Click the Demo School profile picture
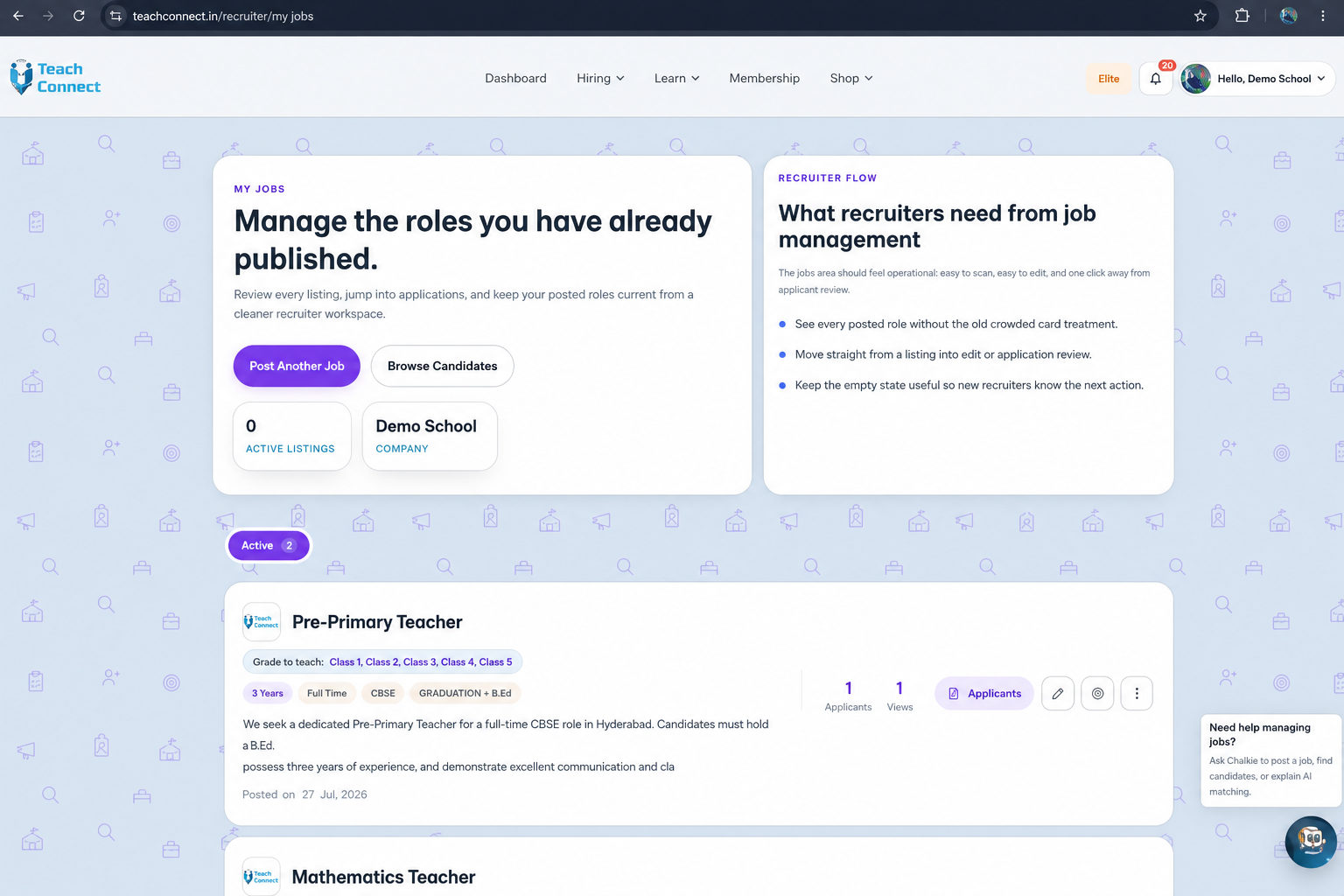 coord(1196,79)
